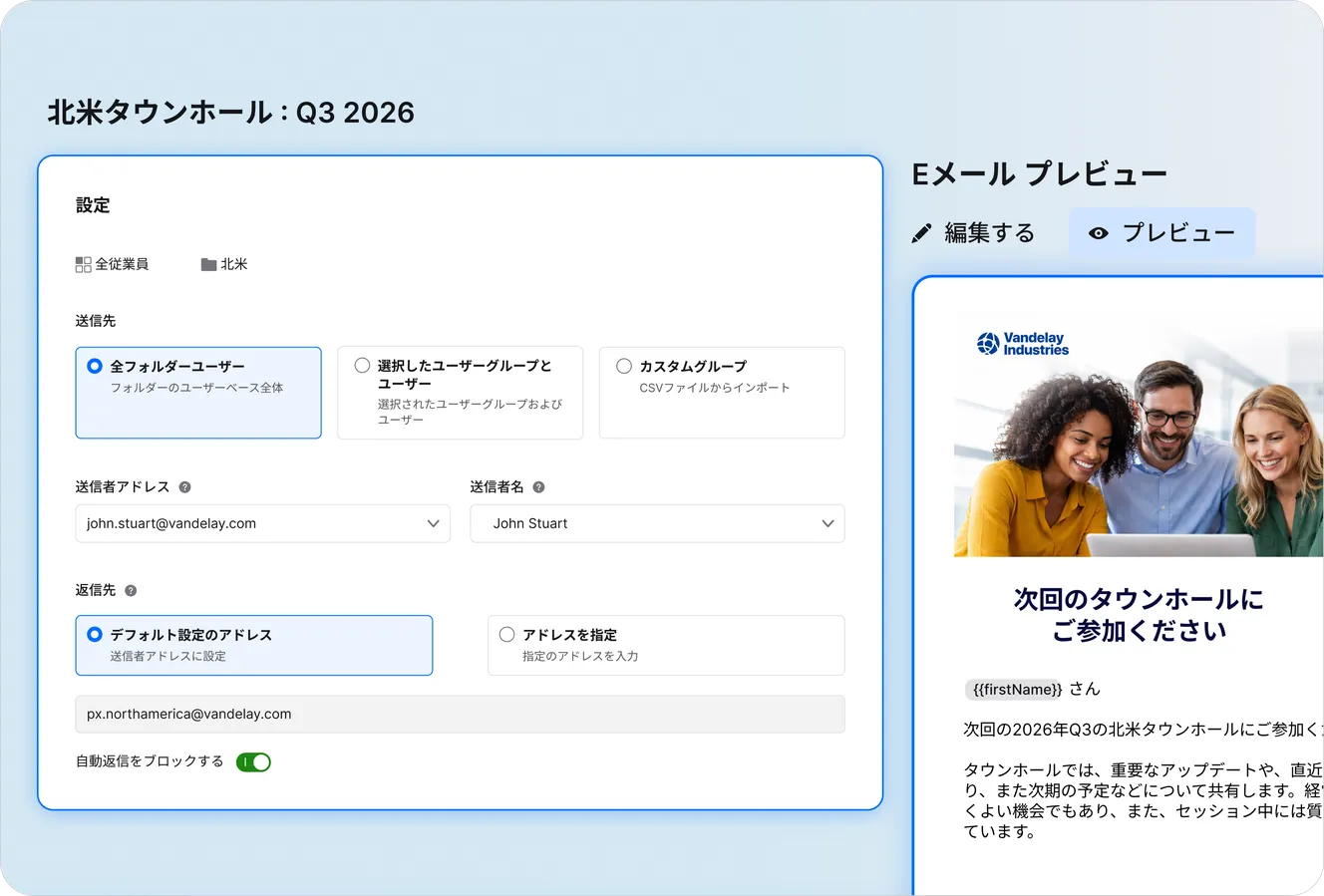Click the CSVファイルからインポート description text
Image resolution: width=1324 pixels, height=896 pixels.
coord(715,388)
